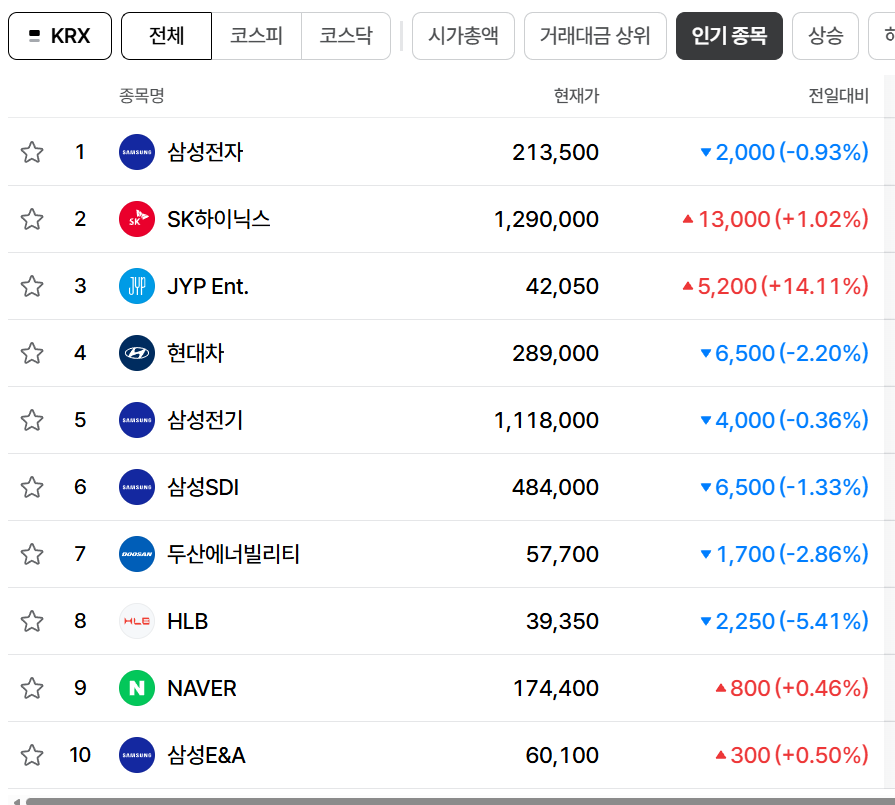
Task: Click the 42,050 price value
Action: tap(562, 286)
